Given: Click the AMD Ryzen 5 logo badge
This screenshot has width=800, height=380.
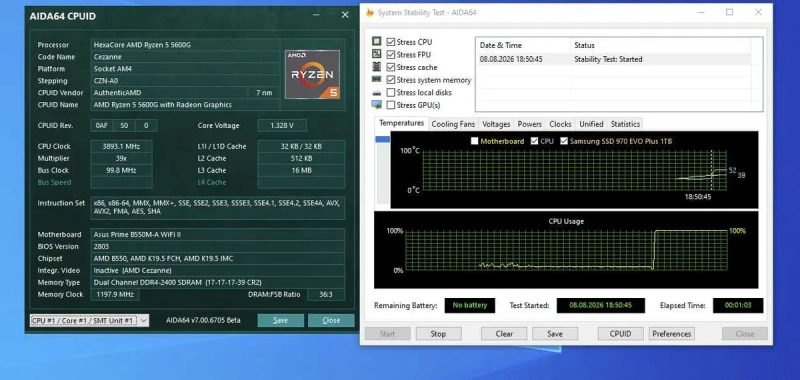Looking at the screenshot, I should [312, 74].
